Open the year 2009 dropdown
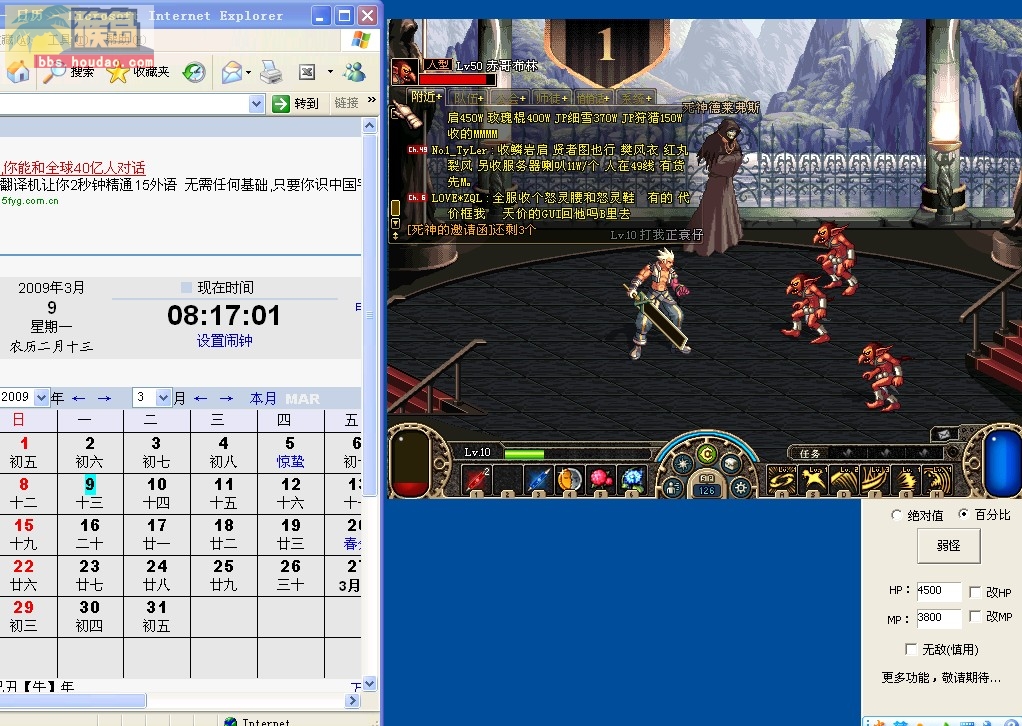This screenshot has width=1022, height=726. 42,397
